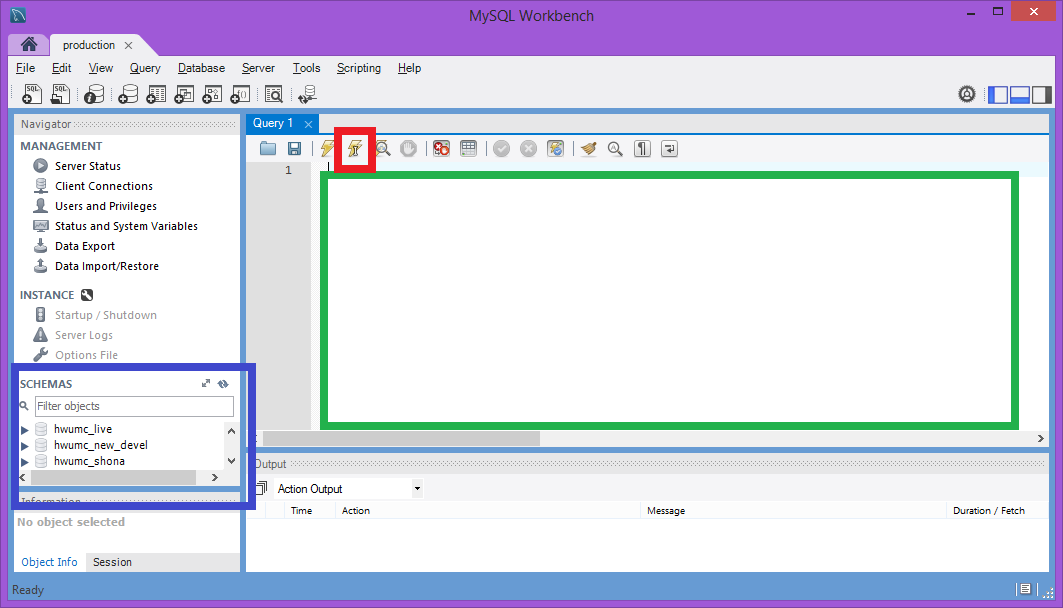This screenshot has width=1063, height=608.
Task: Open preferences via the gear icon
Action: 967,94
